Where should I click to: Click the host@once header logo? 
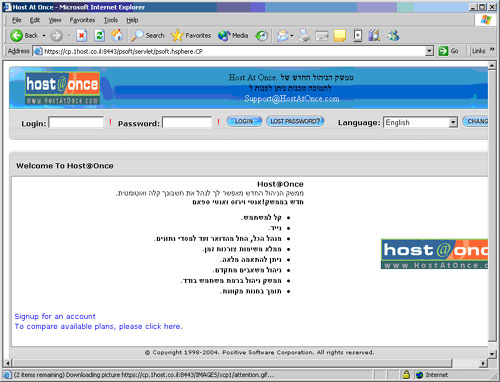tap(62, 88)
